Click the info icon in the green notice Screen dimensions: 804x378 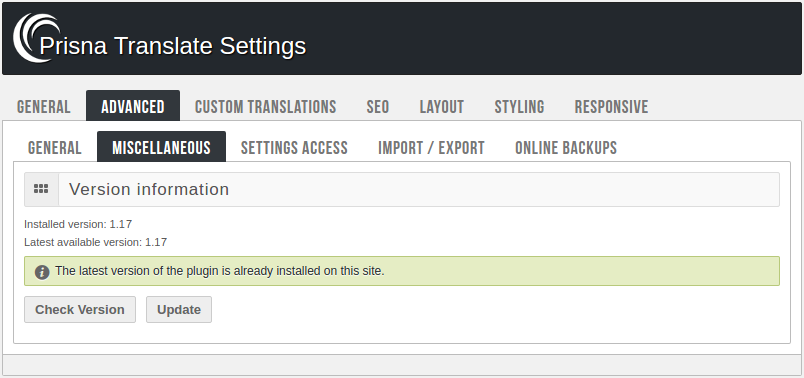click(x=42, y=271)
